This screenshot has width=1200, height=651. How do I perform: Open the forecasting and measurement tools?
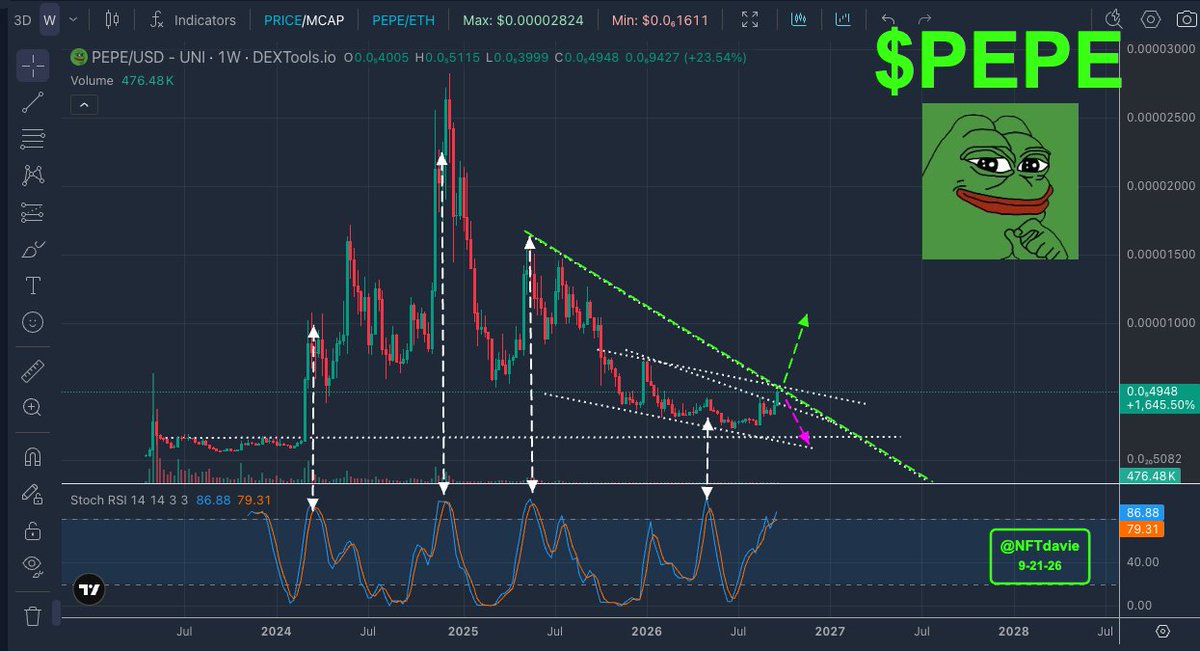click(x=33, y=212)
